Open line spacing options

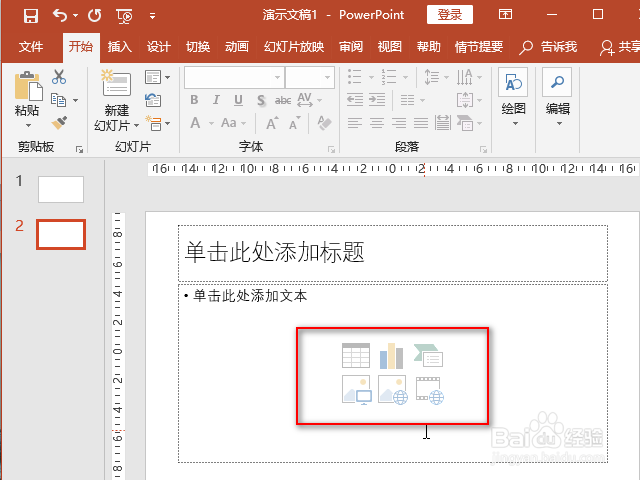[436, 77]
